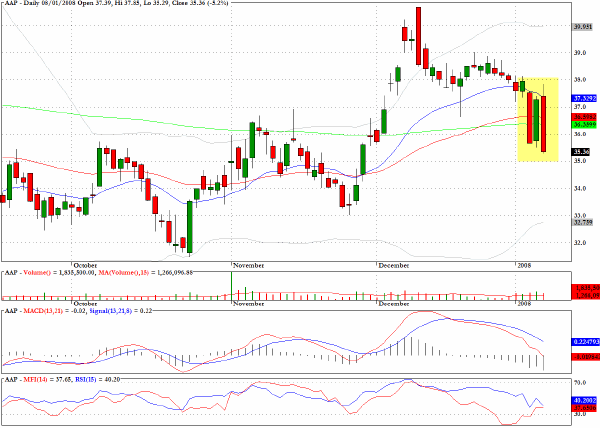Click October on the volume panel time axis

pos(85,303)
